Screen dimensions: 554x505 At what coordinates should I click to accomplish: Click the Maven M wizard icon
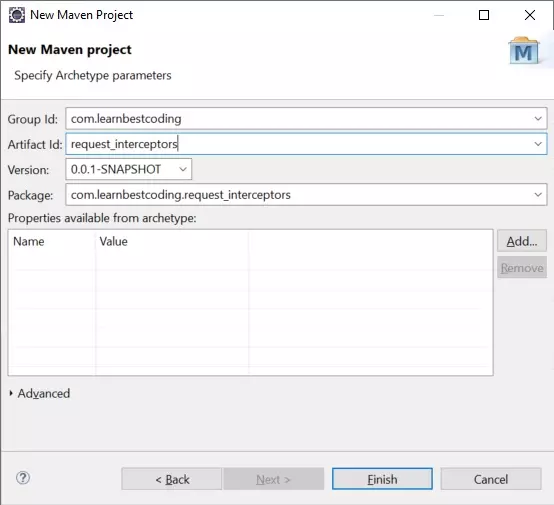pyautogui.click(x=524, y=51)
